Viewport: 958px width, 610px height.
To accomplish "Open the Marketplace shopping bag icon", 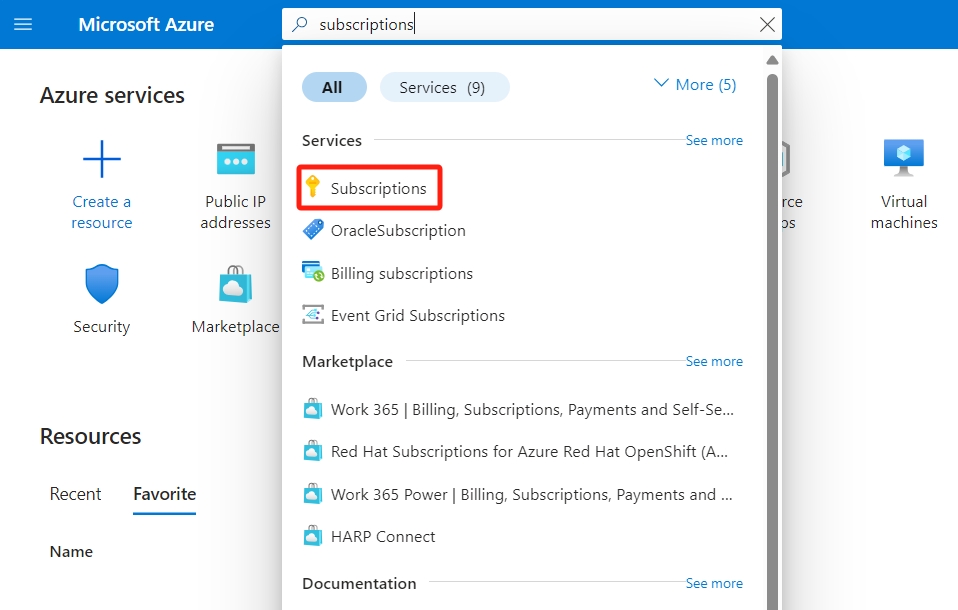I will pyautogui.click(x=236, y=285).
